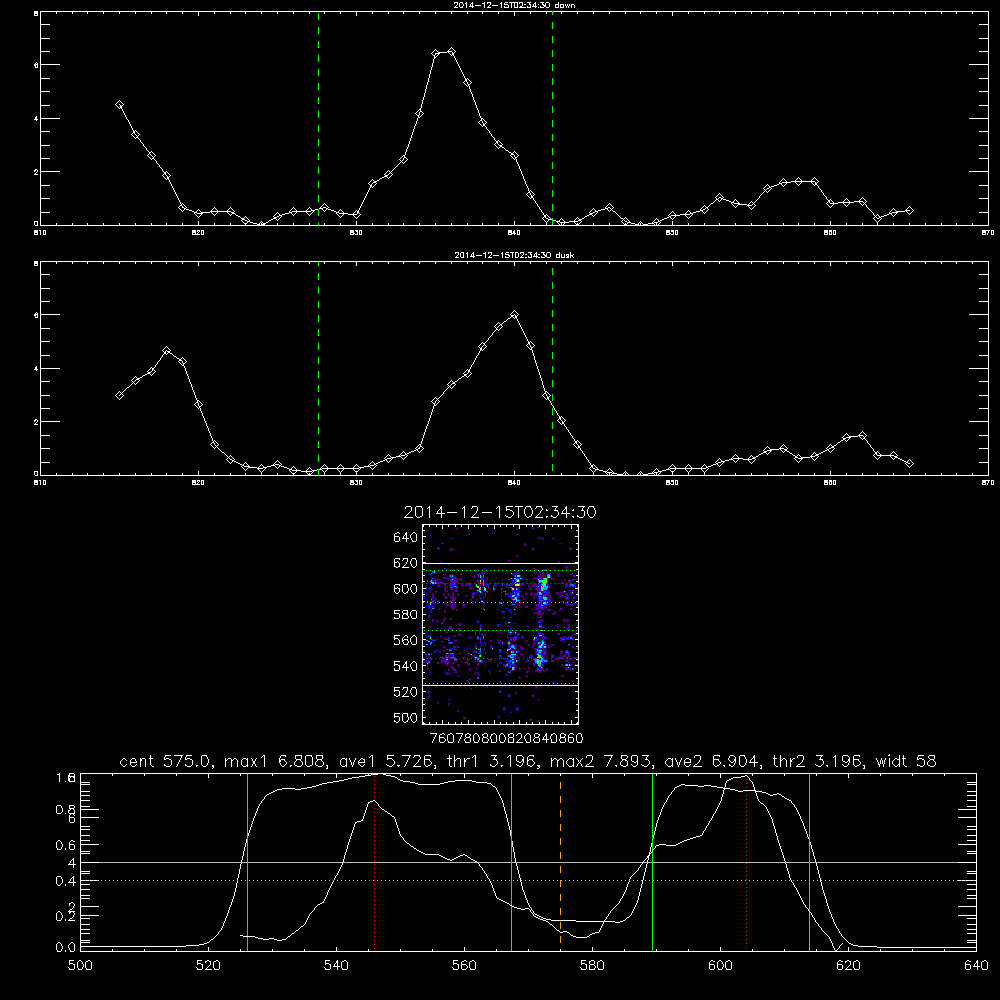Click the right green dashed line in dawn plot
The image size is (1000, 1000).
click(x=552, y=119)
